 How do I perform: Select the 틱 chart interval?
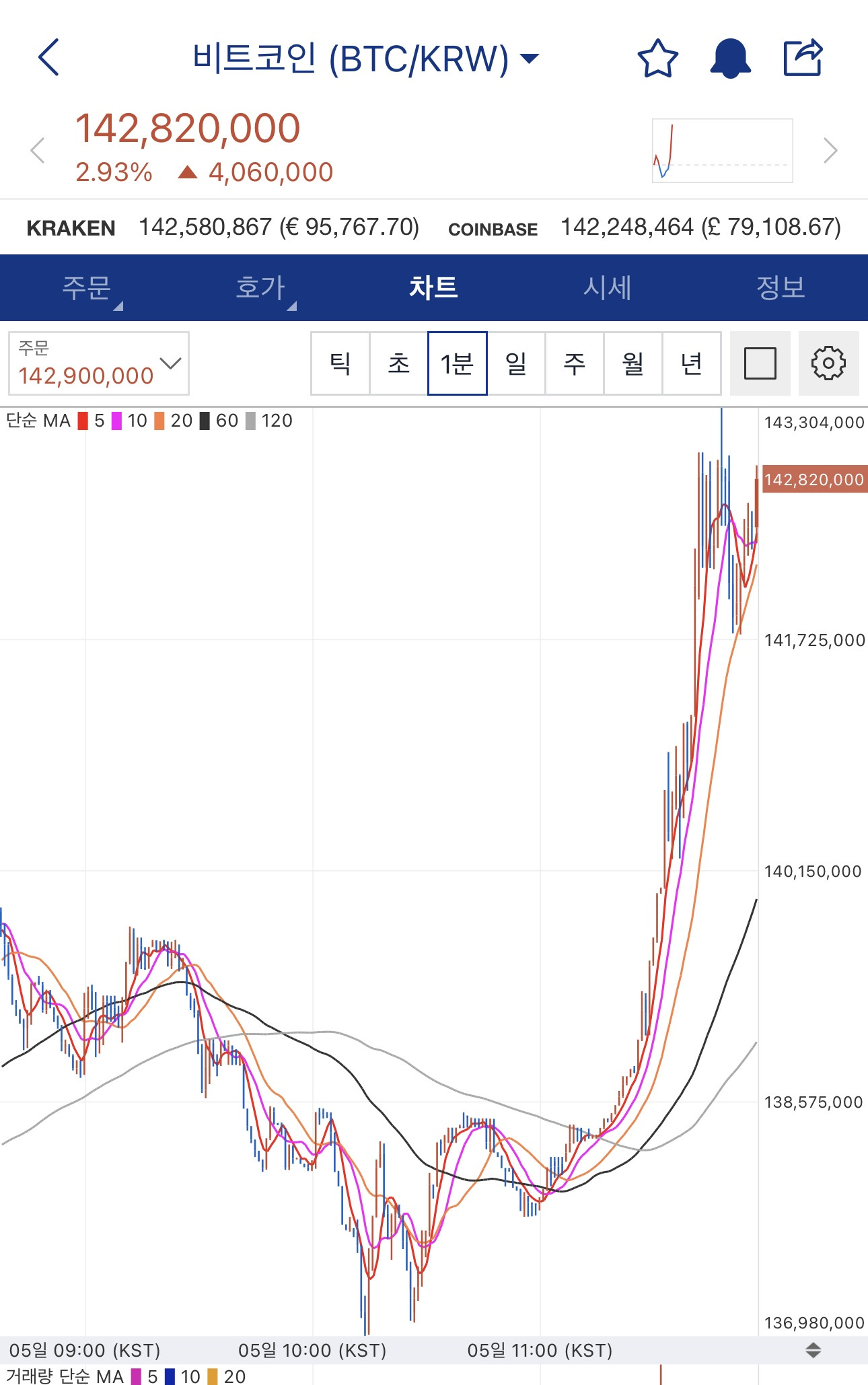[340, 363]
